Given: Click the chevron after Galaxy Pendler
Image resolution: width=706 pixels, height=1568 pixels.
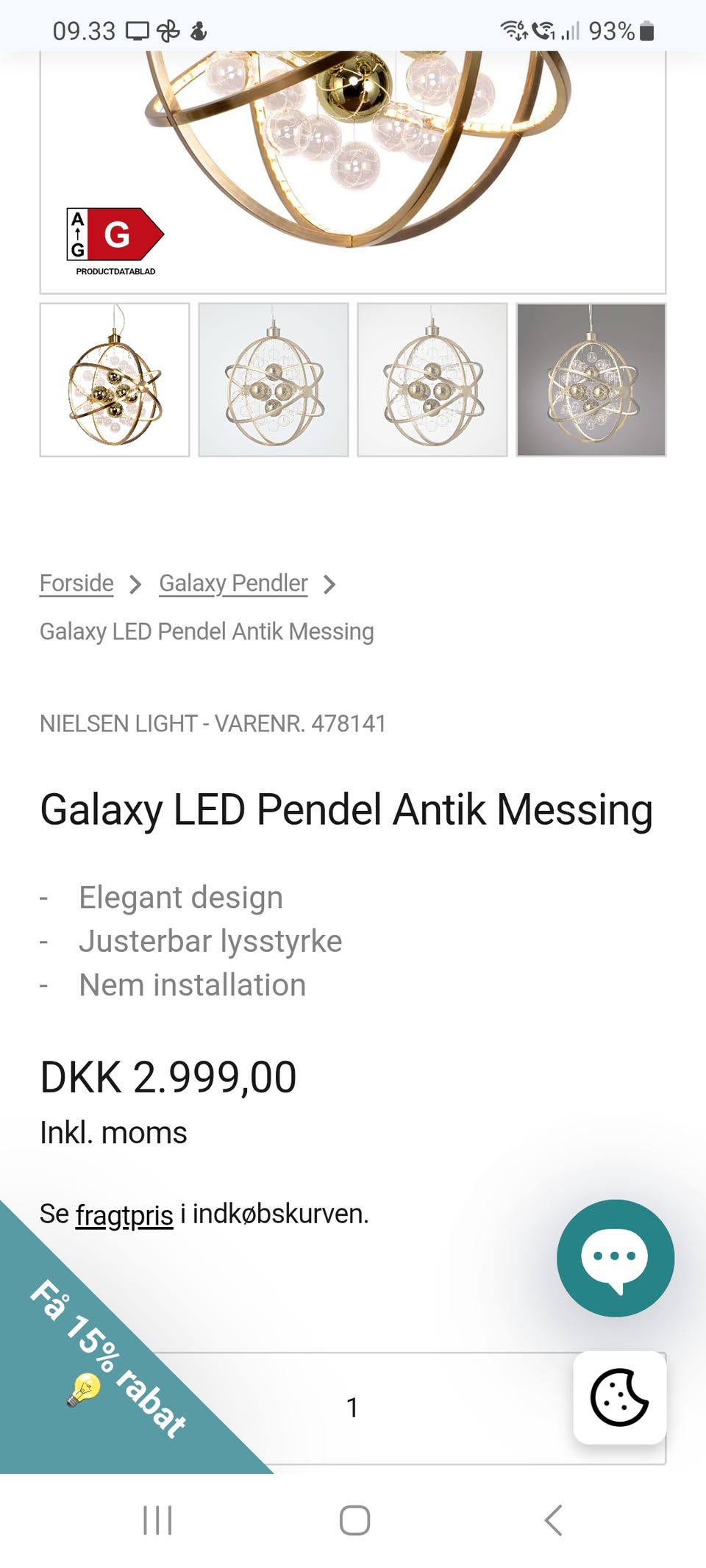Looking at the screenshot, I should (x=329, y=584).
